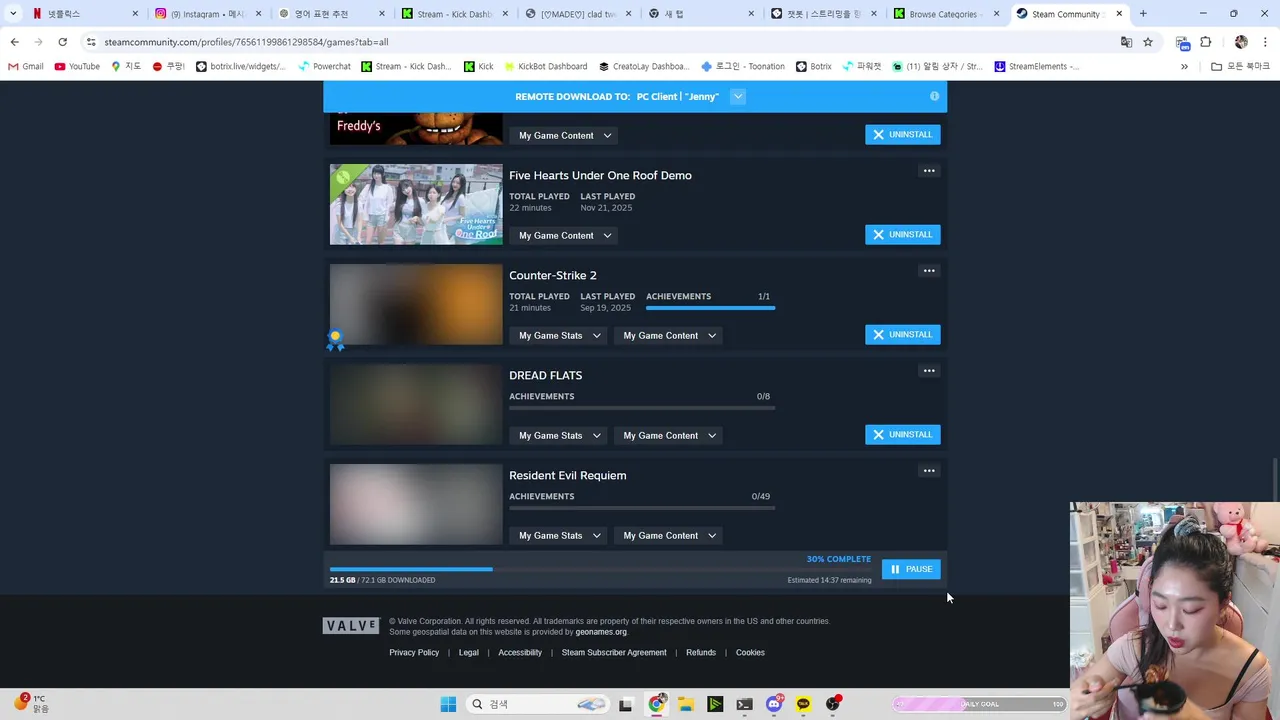Open the Counter-Strike 2 game thumbnail
This screenshot has width=1280, height=720.
(x=416, y=304)
